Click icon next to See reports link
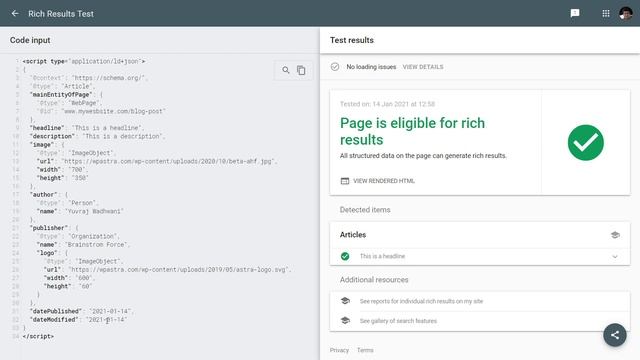640x360 pixels. [345, 301]
